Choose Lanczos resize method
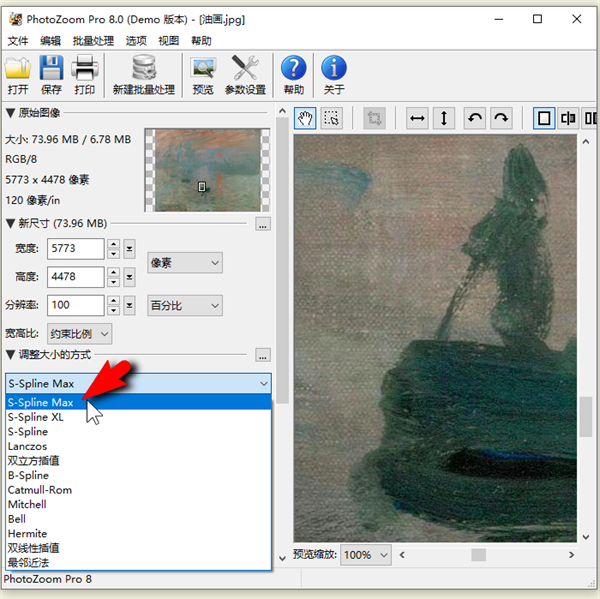This screenshot has height=599, width=600. tap(139, 446)
